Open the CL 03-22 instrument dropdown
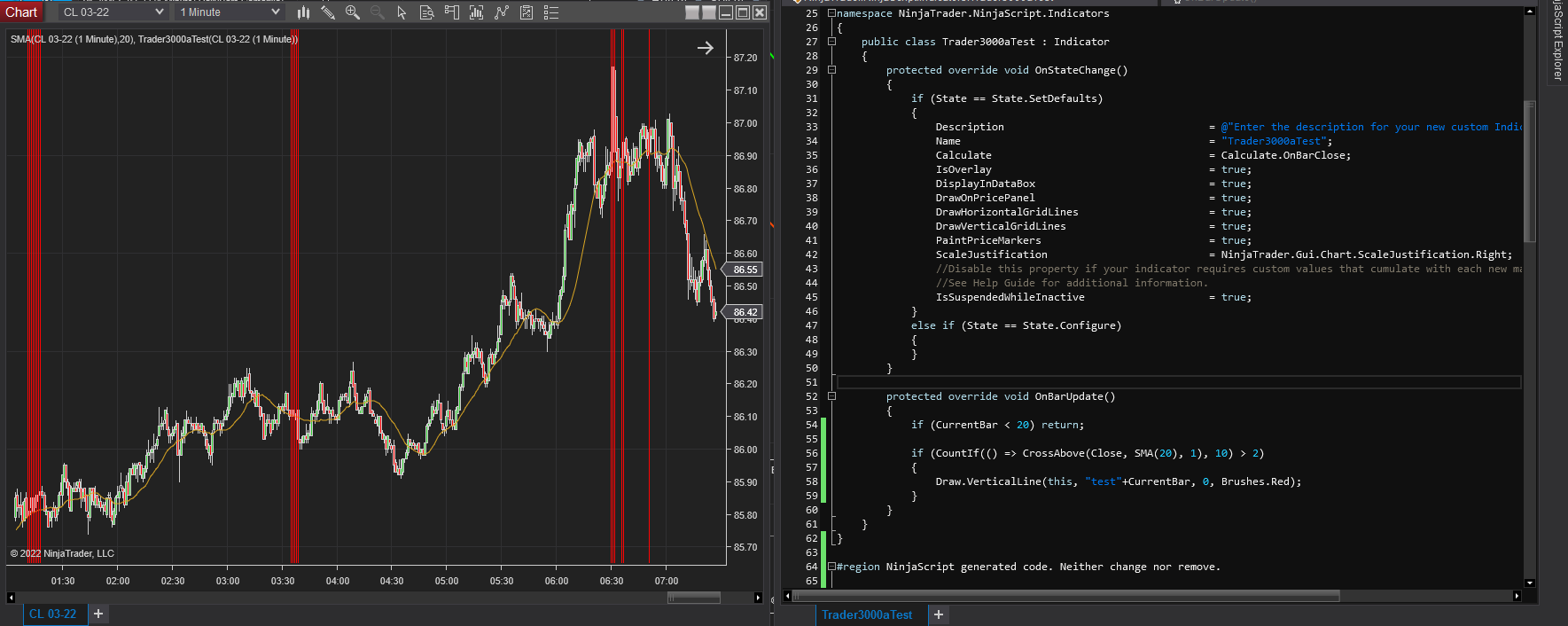The image size is (1568, 626). (113, 12)
